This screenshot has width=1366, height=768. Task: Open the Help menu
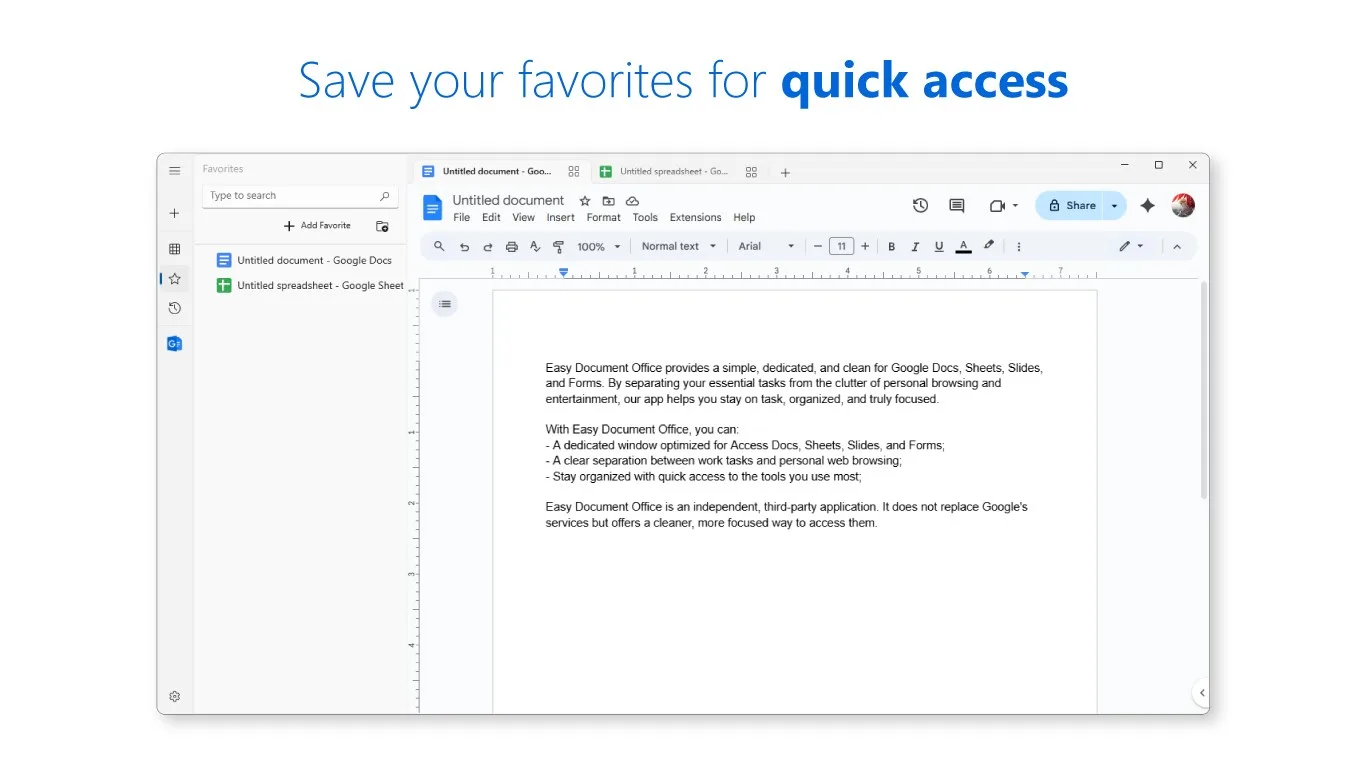coord(744,217)
